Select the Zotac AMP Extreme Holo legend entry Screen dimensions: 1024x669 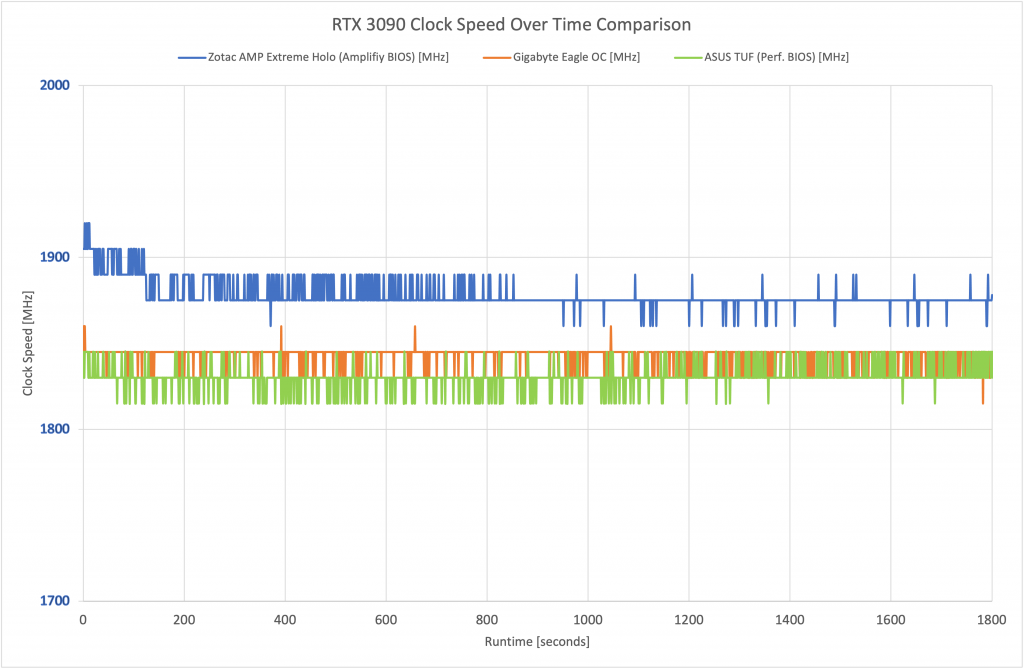[313, 57]
